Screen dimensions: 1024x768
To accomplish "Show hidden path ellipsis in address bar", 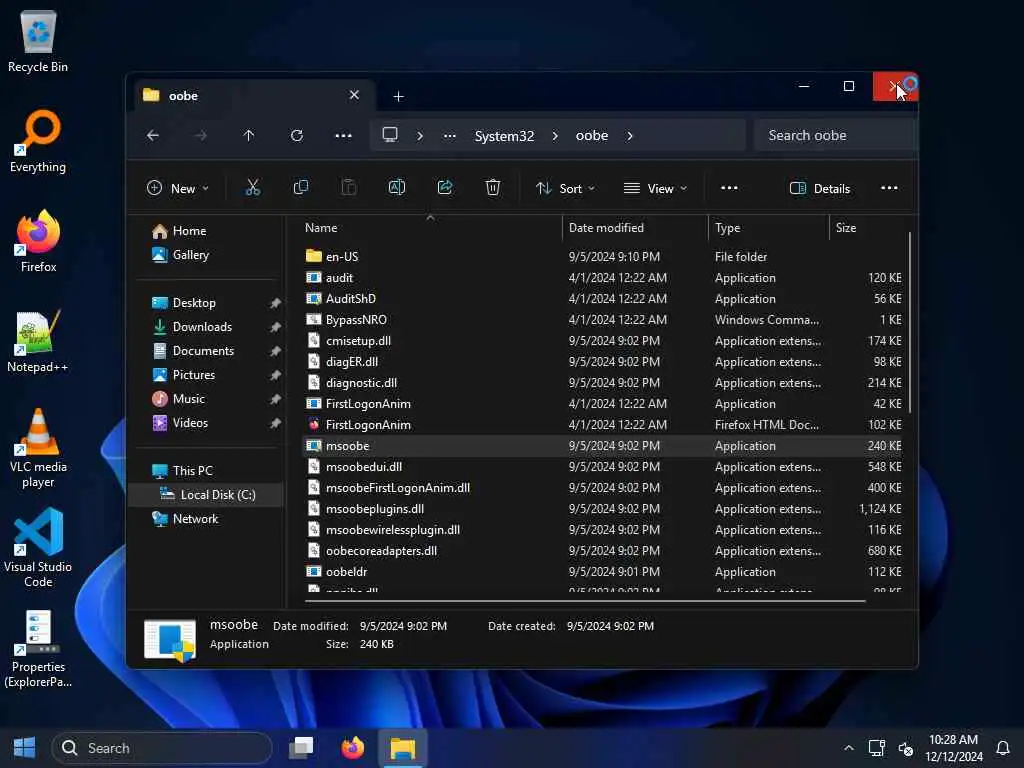I will 449,136.
